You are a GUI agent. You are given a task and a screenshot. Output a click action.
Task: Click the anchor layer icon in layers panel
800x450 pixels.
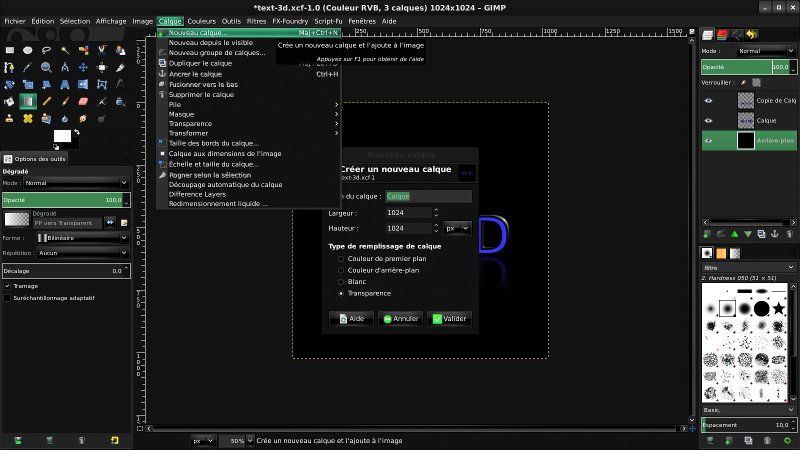coord(774,234)
